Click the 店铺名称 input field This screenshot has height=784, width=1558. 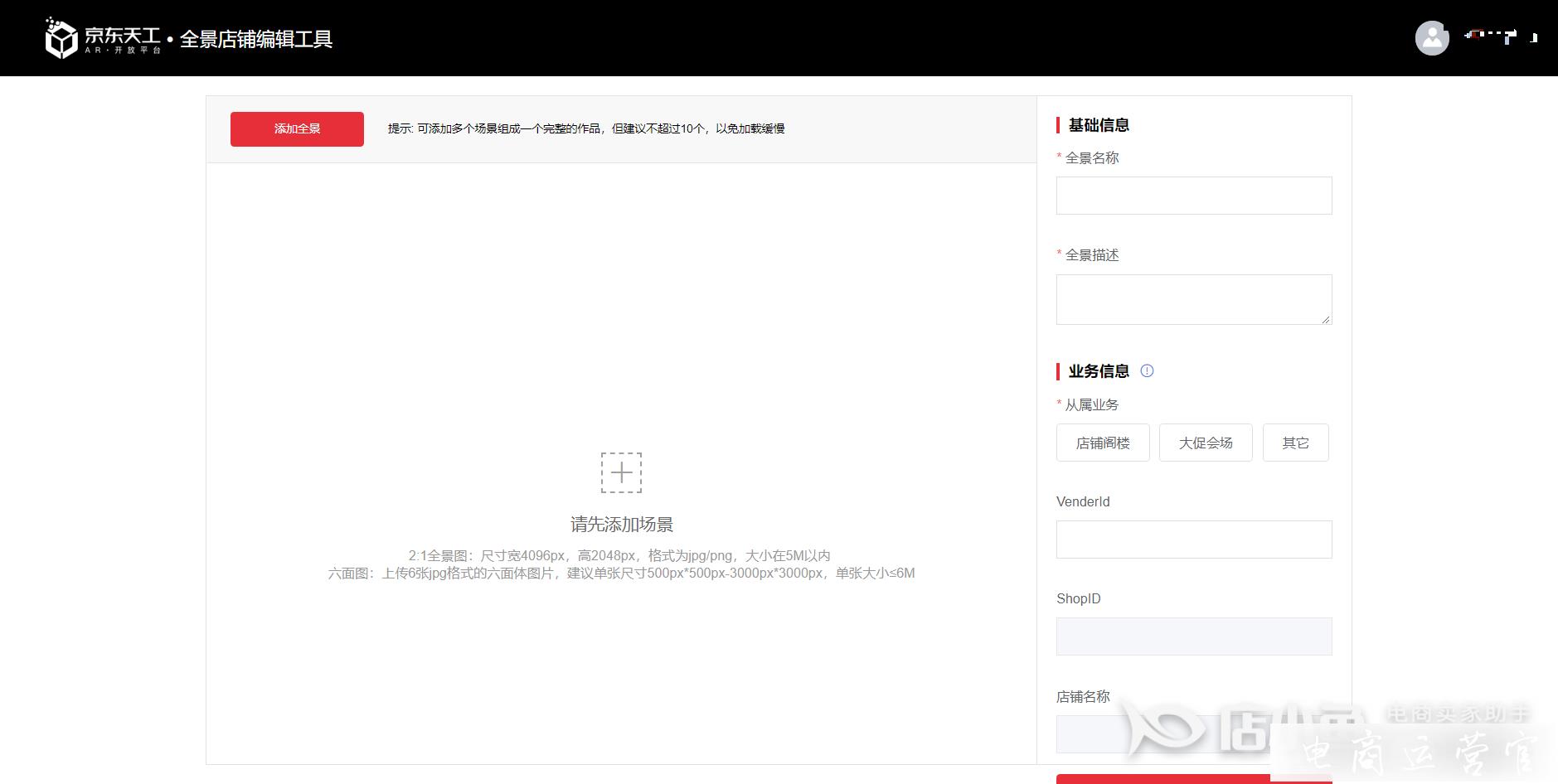1194,734
